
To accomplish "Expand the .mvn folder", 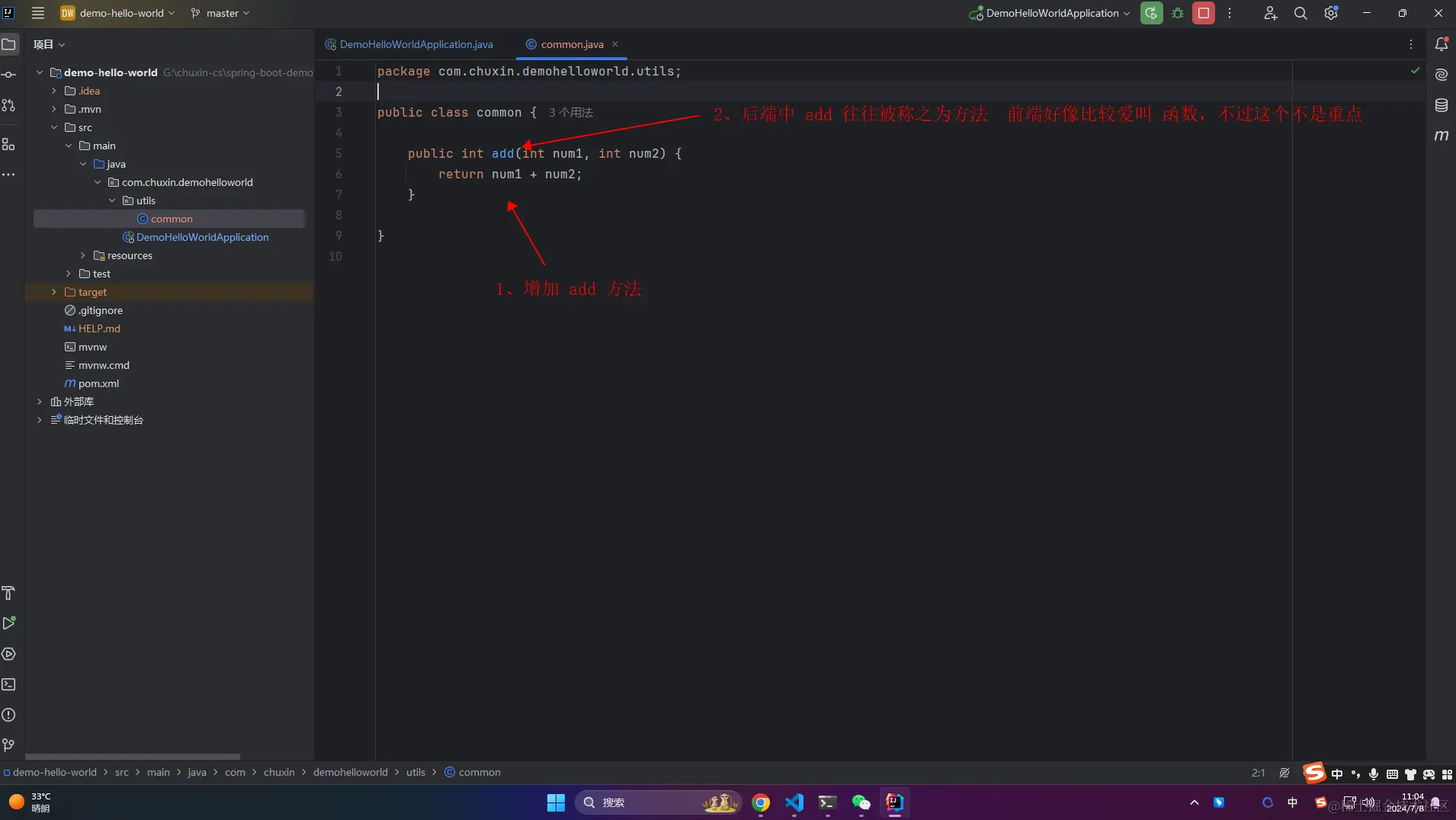I will pyautogui.click(x=53, y=109).
